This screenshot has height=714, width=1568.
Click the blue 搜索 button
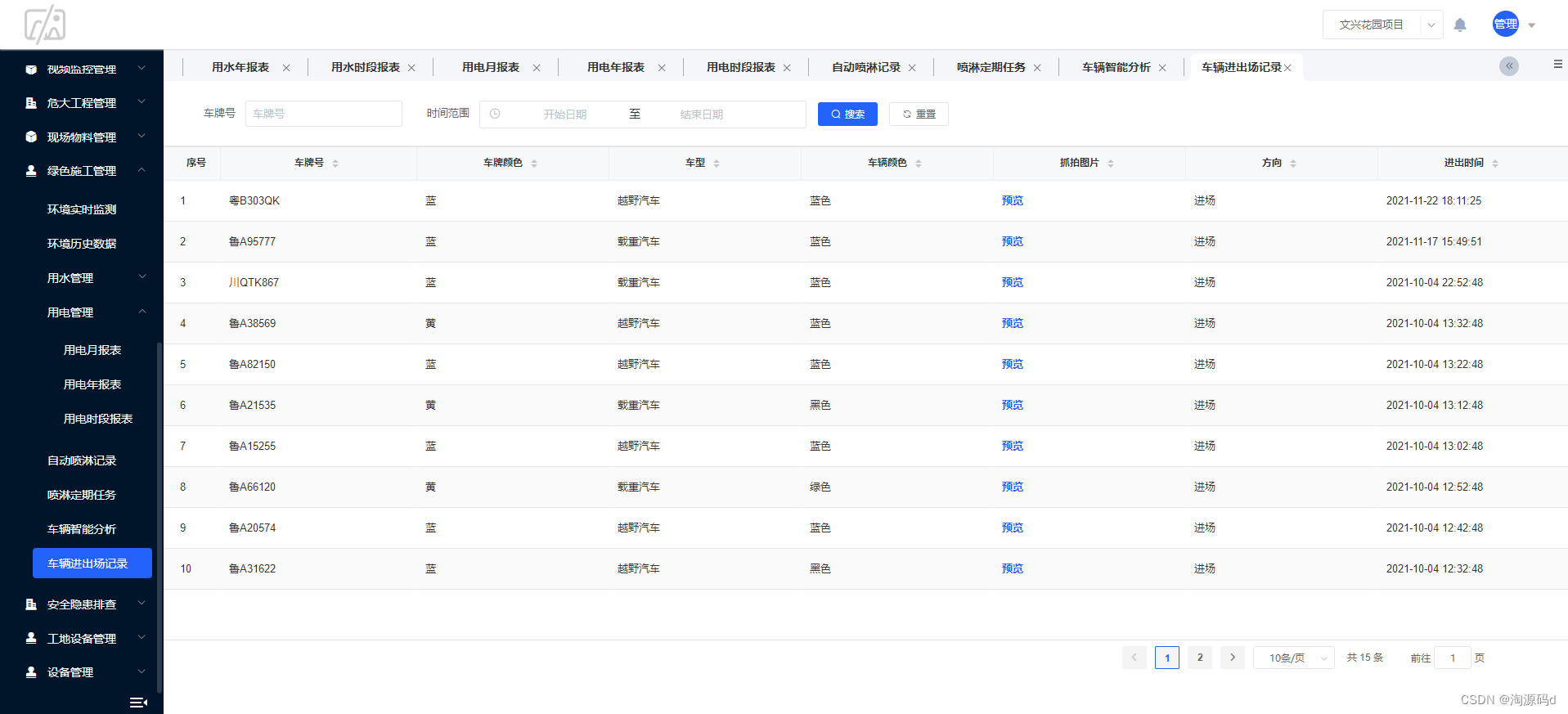pyautogui.click(x=847, y=115)
